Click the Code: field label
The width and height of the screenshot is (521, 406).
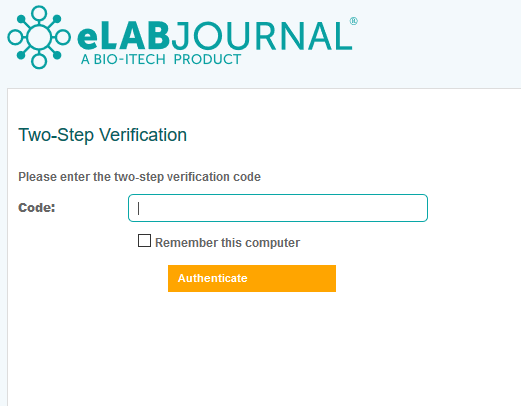37,208
